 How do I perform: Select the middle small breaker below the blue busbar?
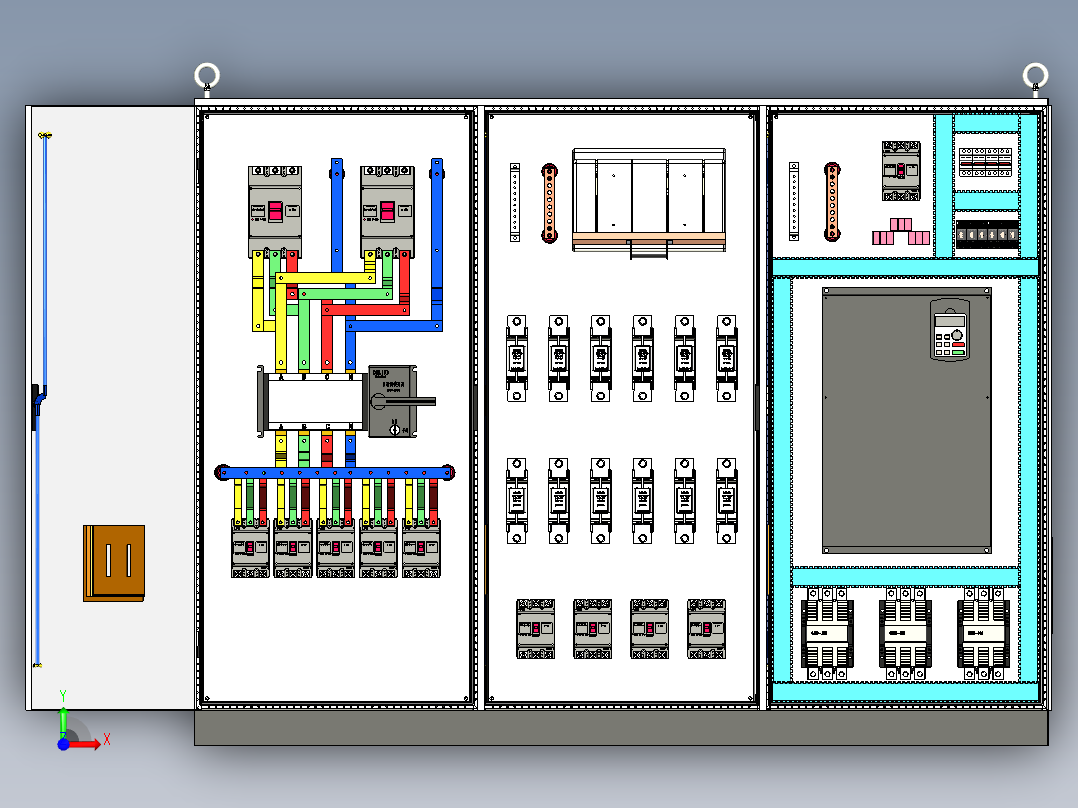click(336, 549)
